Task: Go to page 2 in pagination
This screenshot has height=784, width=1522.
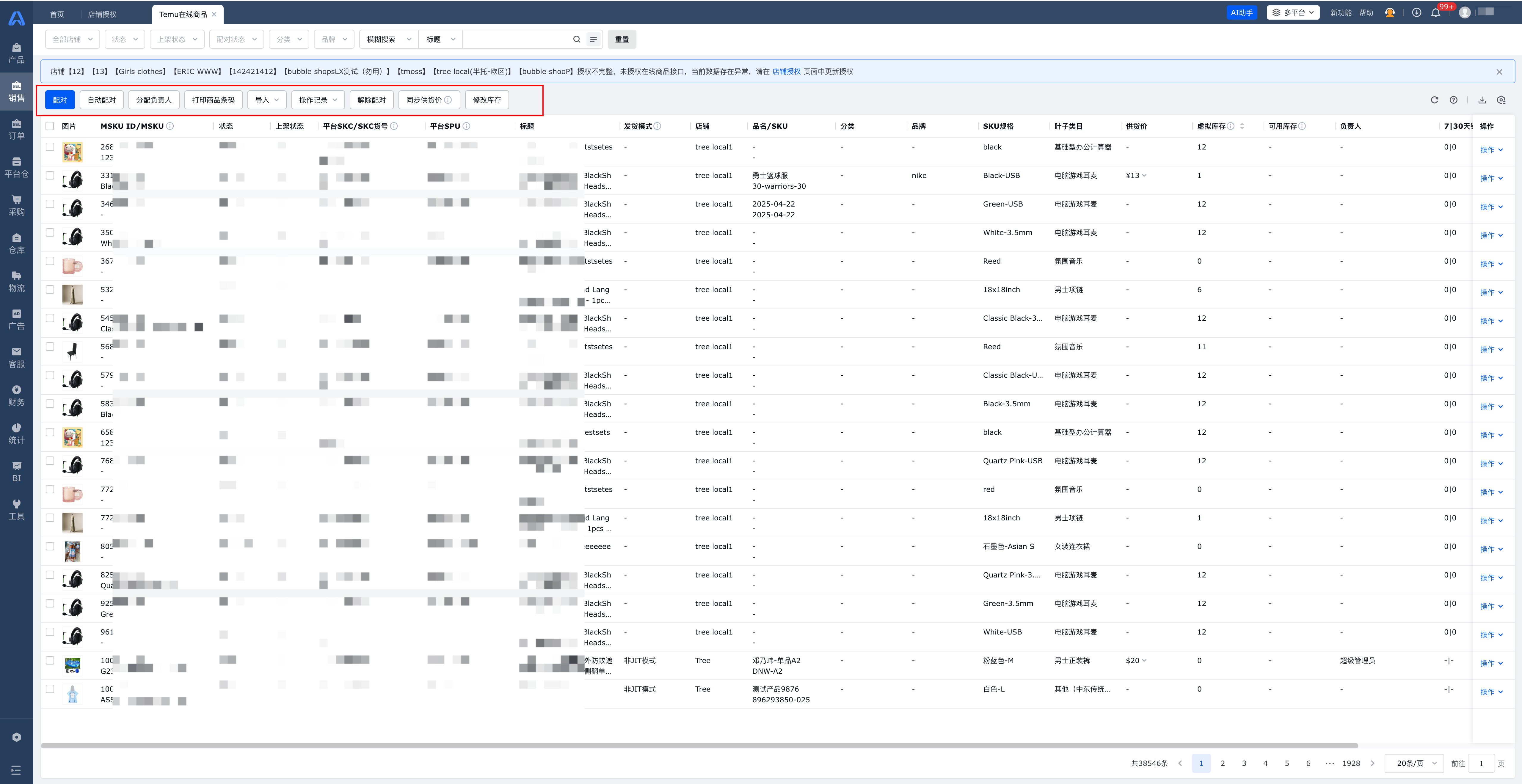Action: 1223,763
